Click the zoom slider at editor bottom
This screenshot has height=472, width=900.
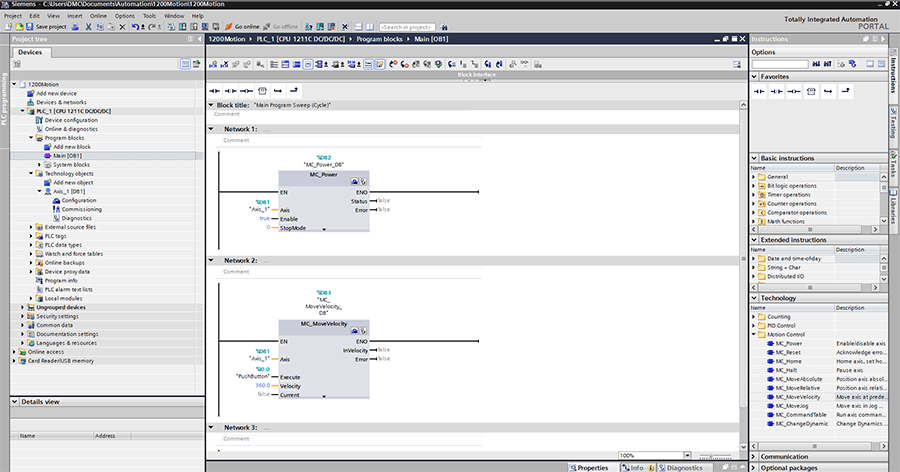click(715, 456)
